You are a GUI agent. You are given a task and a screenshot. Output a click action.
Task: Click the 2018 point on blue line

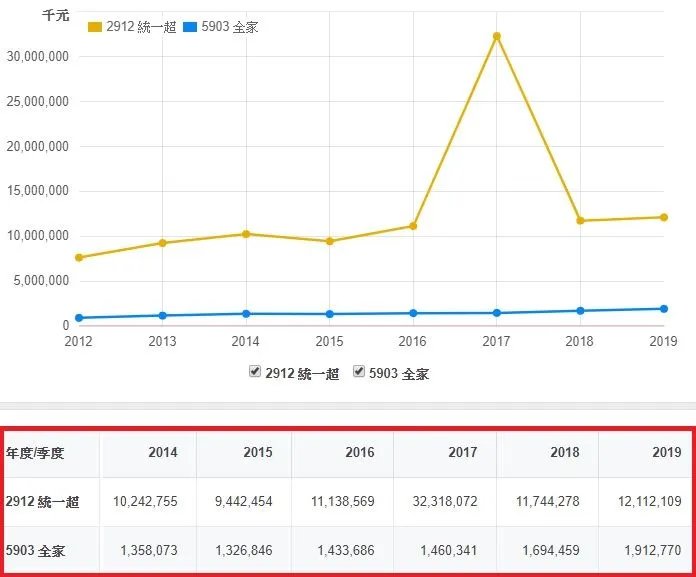click(580, 311)
